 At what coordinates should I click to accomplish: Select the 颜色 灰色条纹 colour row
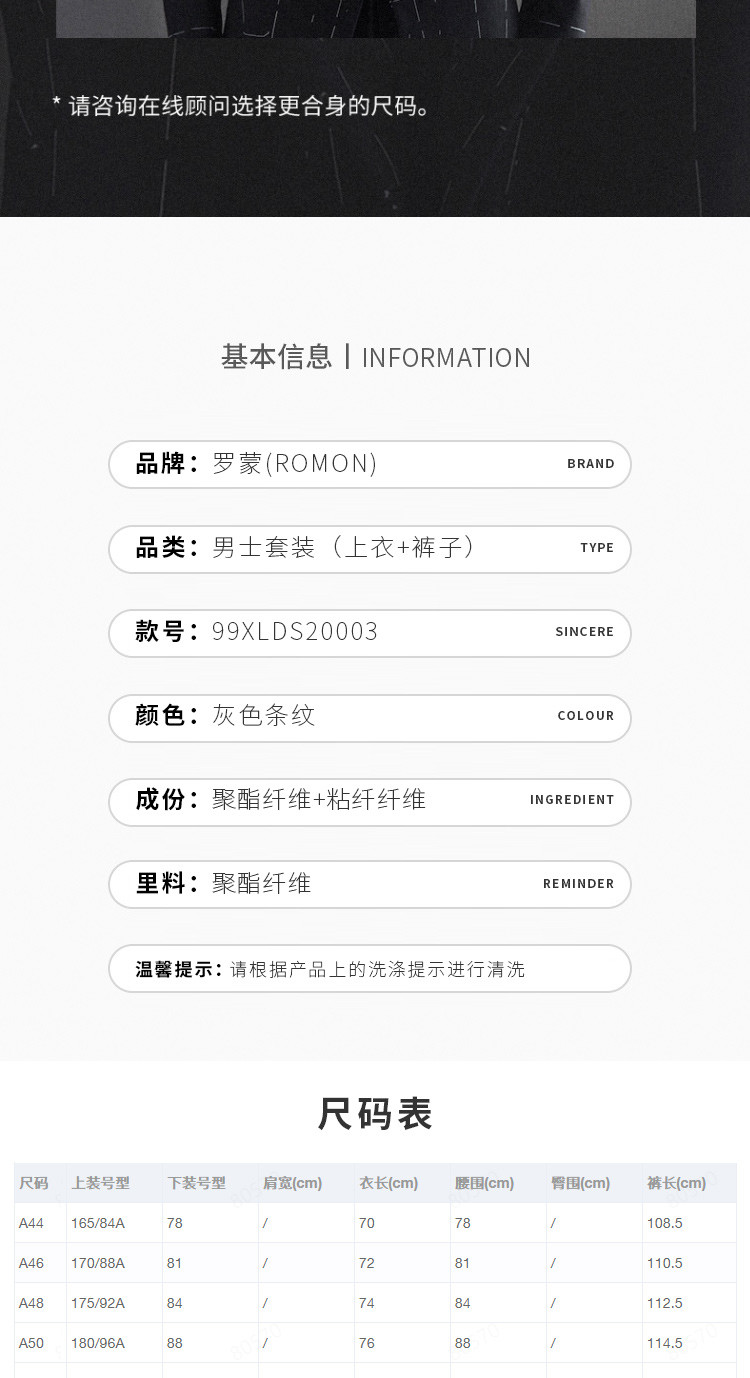tap(369, 716)
